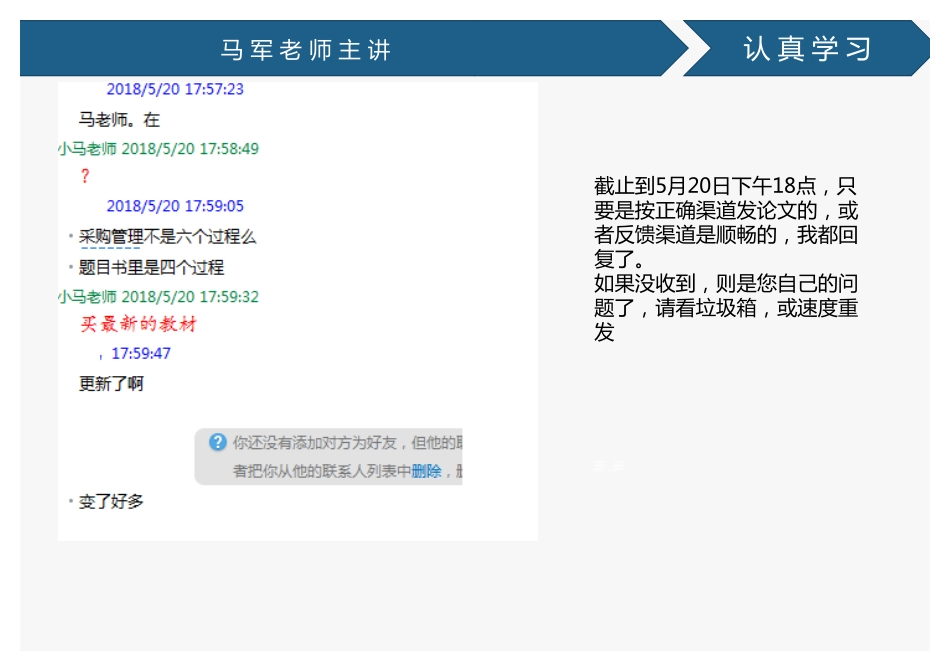Click the green arrow shape in the header
The width and height of the screenshot is (950, 672).
point(689,46)
